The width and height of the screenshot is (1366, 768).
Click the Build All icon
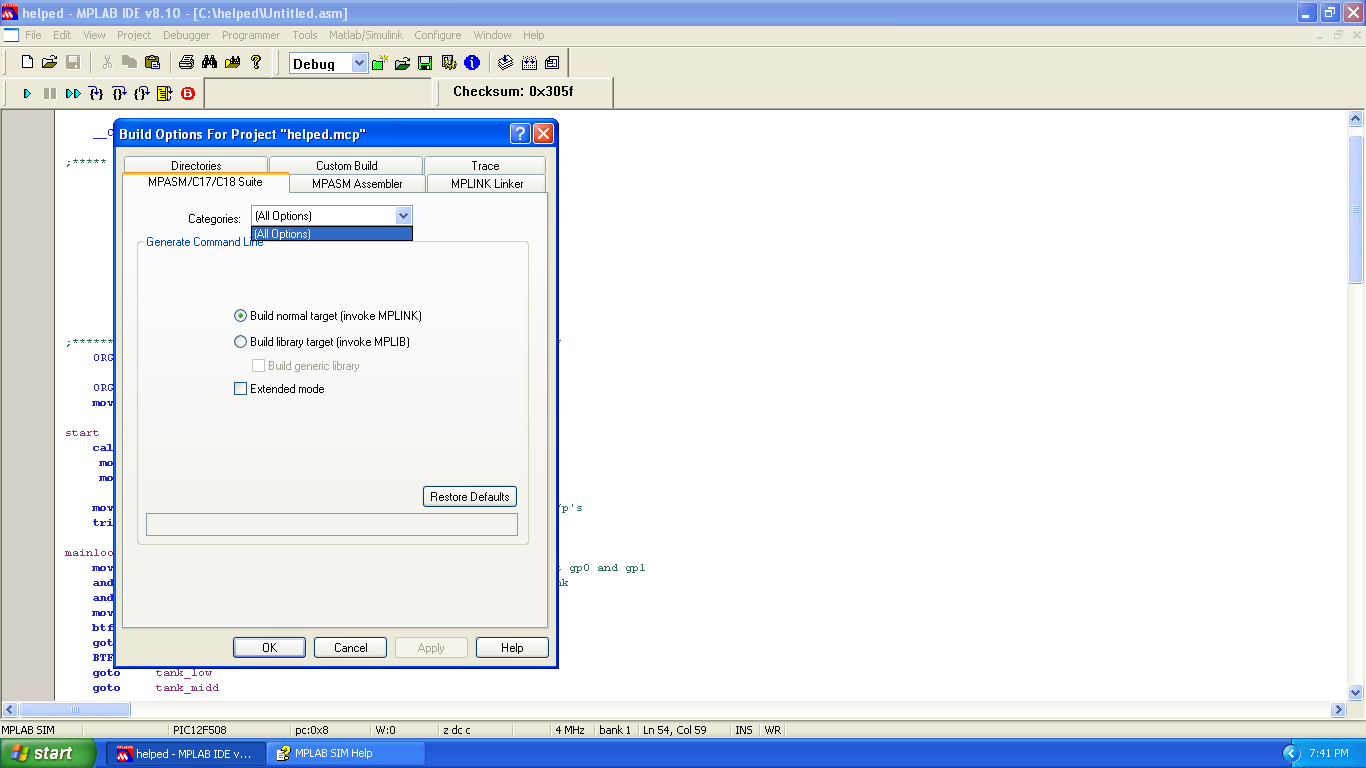pos(529,63)
